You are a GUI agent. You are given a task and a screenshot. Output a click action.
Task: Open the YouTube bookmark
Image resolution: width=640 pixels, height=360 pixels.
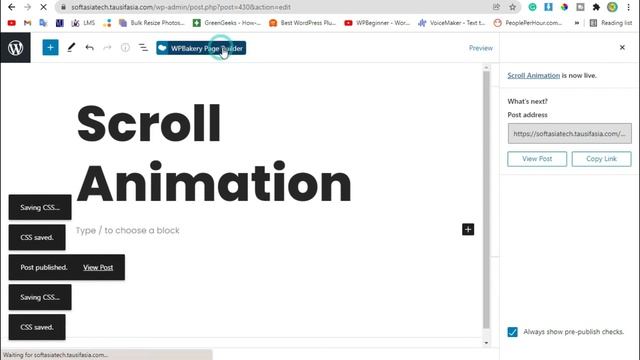pos(11,23)
